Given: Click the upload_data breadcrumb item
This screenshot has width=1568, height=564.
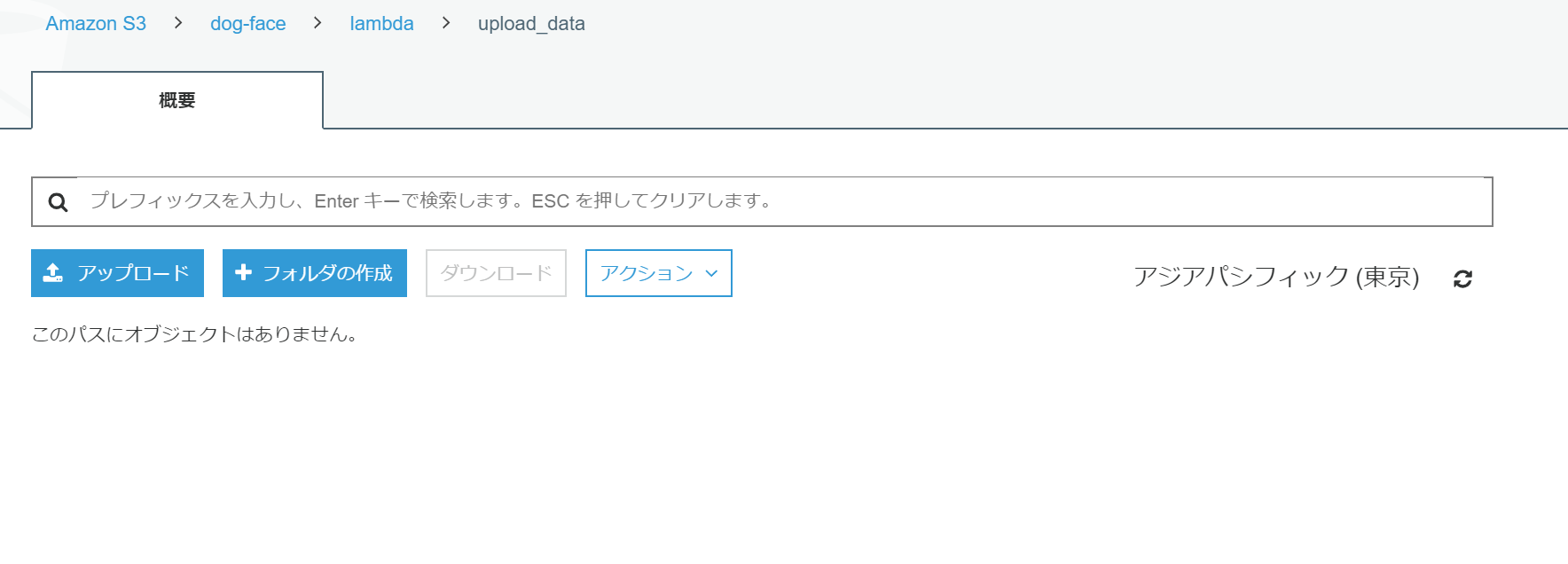Looking at the screenshot, I should pyautogui.click(x=531, y=24).
